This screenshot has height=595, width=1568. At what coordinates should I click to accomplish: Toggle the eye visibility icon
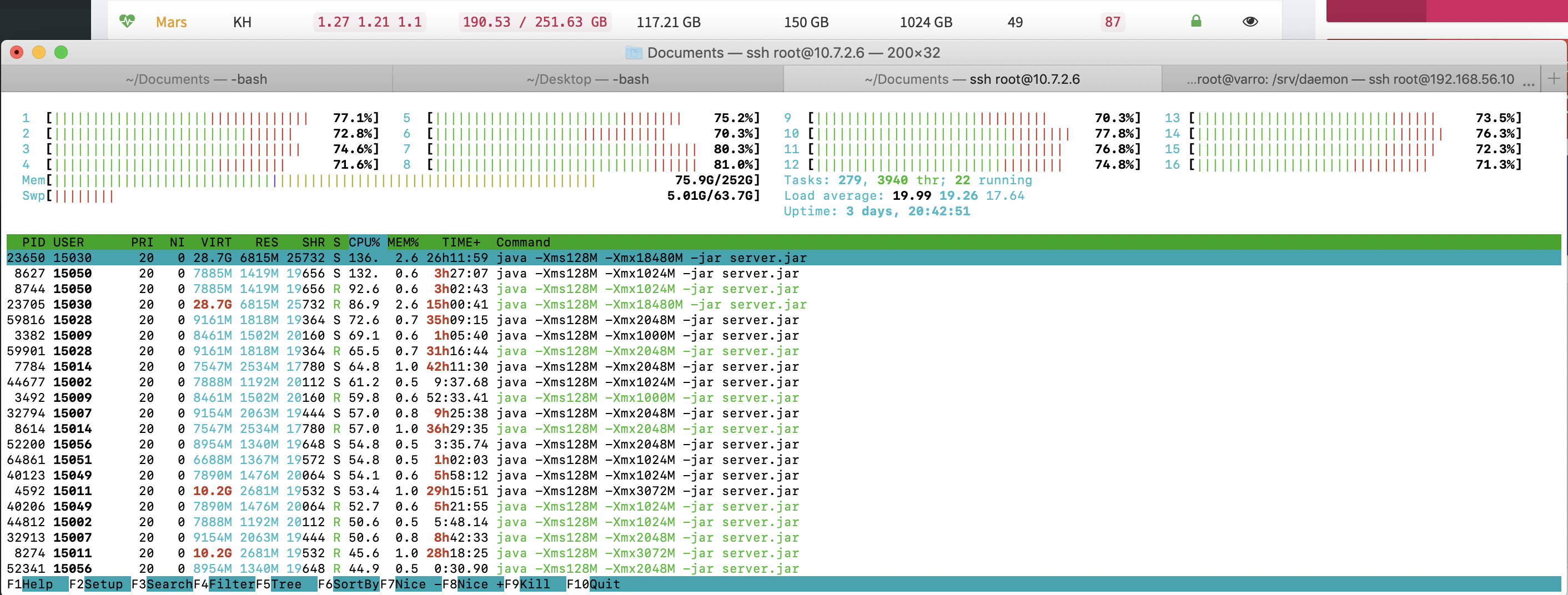pyautogui.click(x=1250, y=21)
